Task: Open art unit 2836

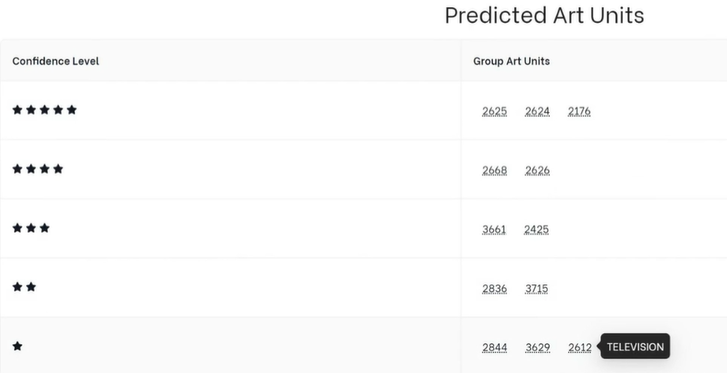Action: point(494,289)
